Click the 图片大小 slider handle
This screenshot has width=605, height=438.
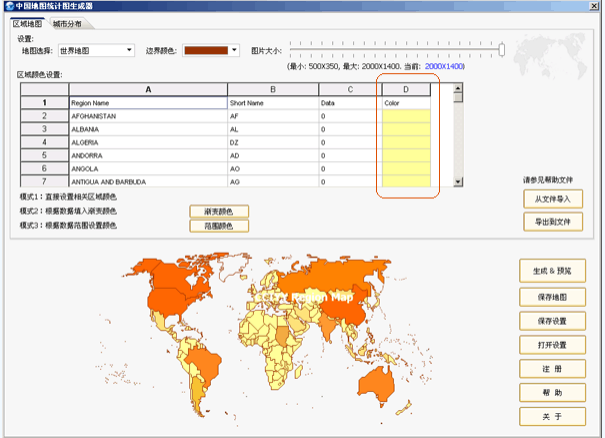click(x=501, y=50)
